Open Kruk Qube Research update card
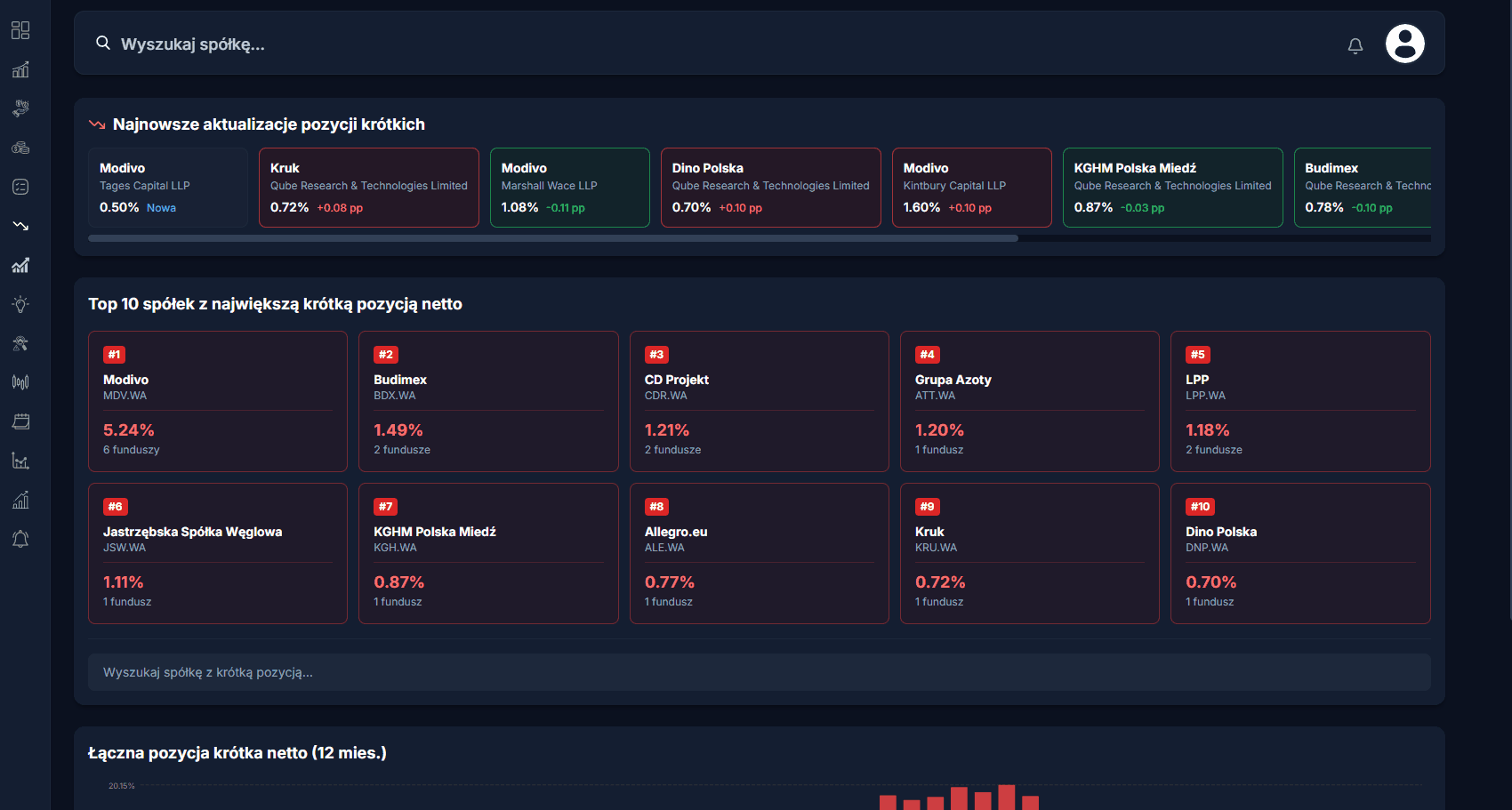Image resolution: width=1512 pixels, height=810 pixels. click(368, 188)
